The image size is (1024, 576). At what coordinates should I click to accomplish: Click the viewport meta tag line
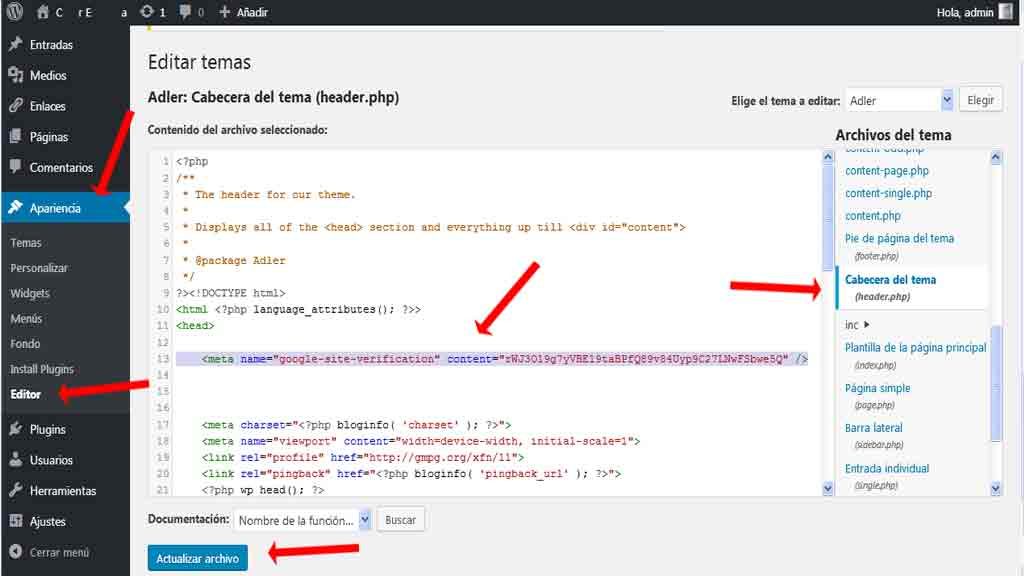421,441
